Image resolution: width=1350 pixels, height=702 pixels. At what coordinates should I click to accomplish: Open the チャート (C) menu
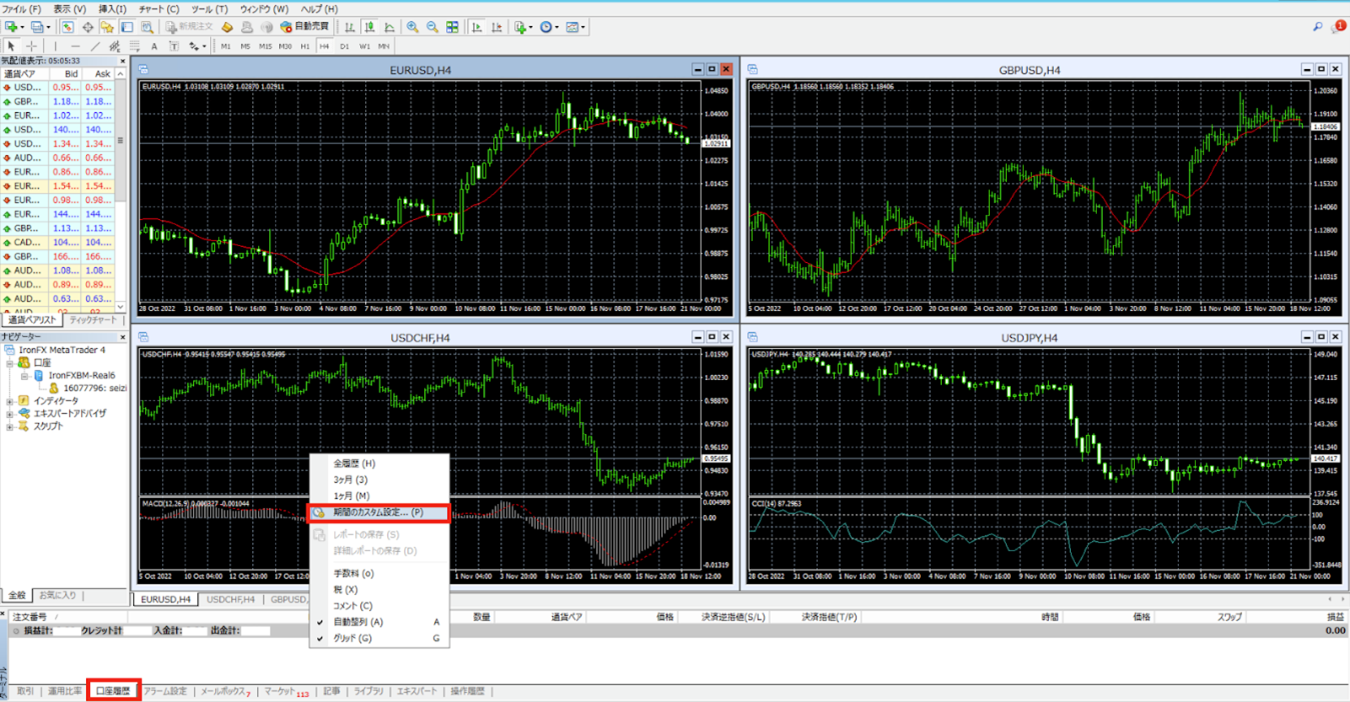point(159,8)
